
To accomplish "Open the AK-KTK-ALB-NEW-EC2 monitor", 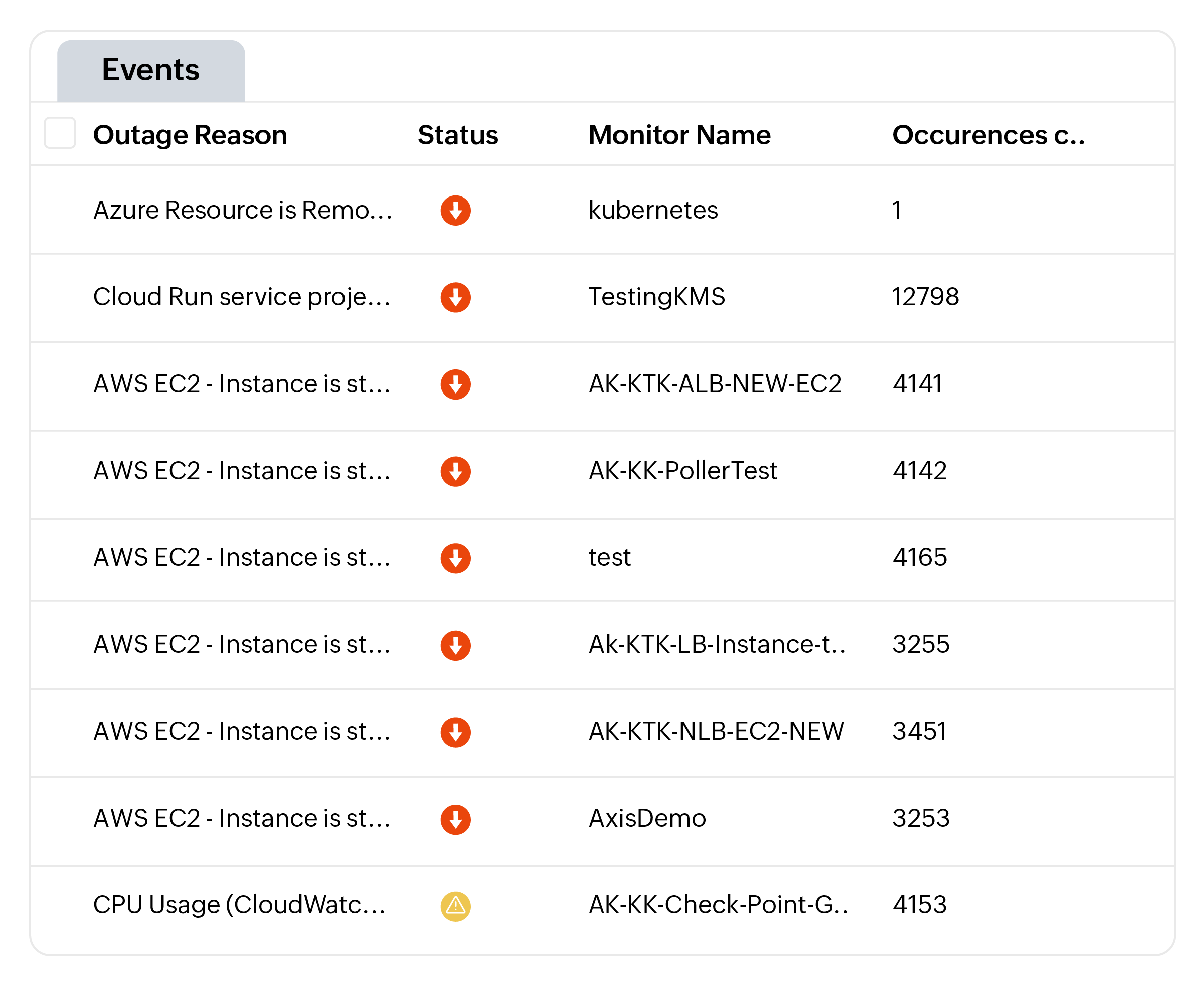I will click(x=715, y=384).
